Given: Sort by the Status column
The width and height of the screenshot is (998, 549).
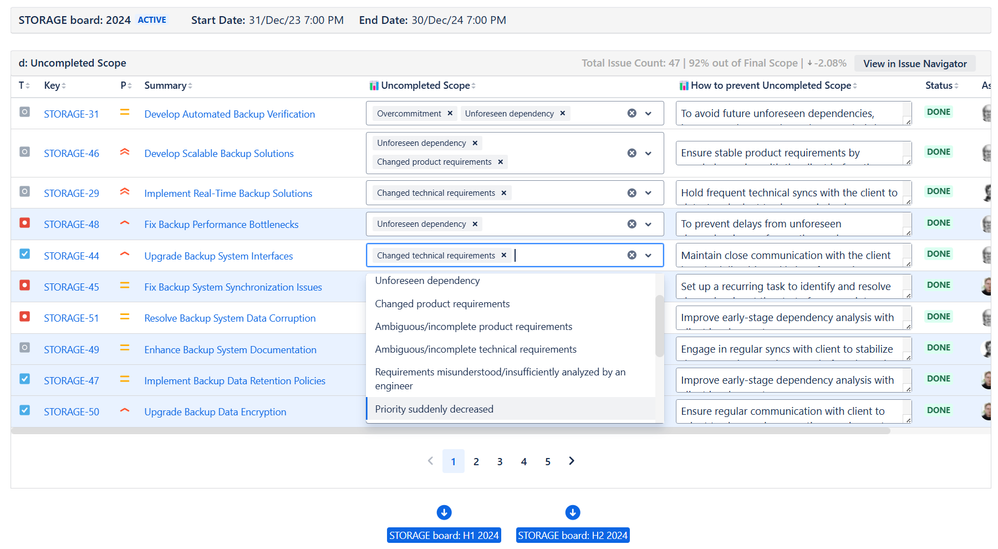Looking at the screenshot, I should 942,85.
